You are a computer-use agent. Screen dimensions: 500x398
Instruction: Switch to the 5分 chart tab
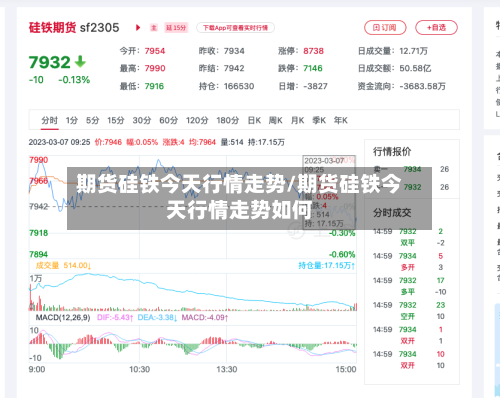(92, 120)
